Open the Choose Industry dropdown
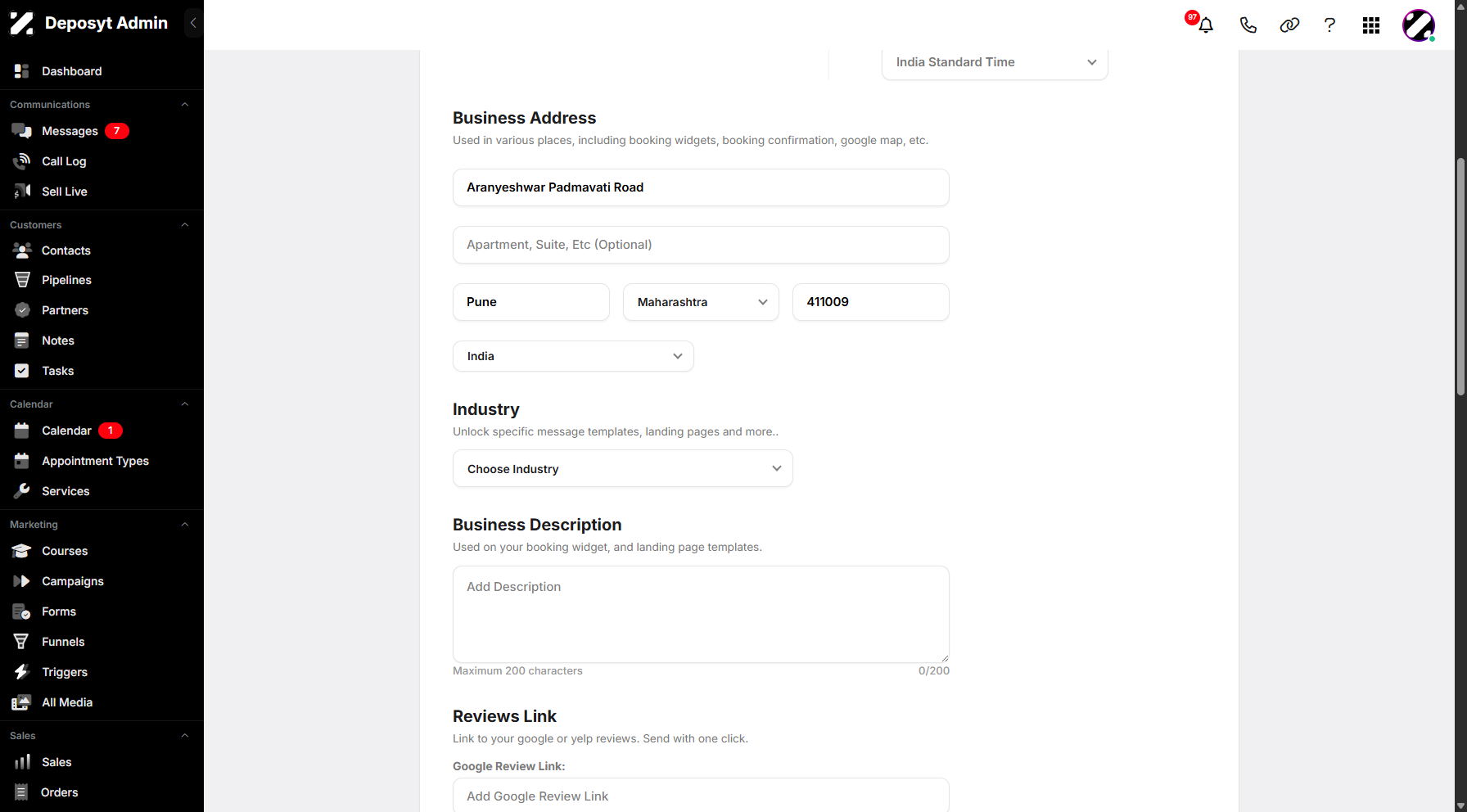 click(x=623, y=469)
